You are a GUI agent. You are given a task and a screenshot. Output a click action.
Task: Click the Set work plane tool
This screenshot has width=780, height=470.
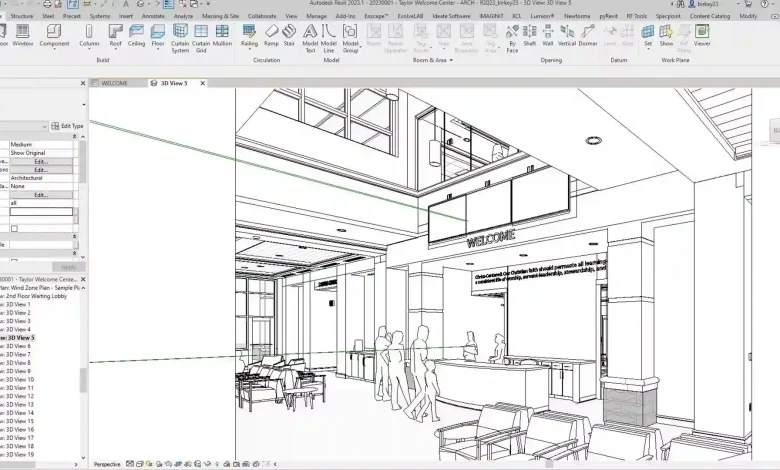point(648,35)
